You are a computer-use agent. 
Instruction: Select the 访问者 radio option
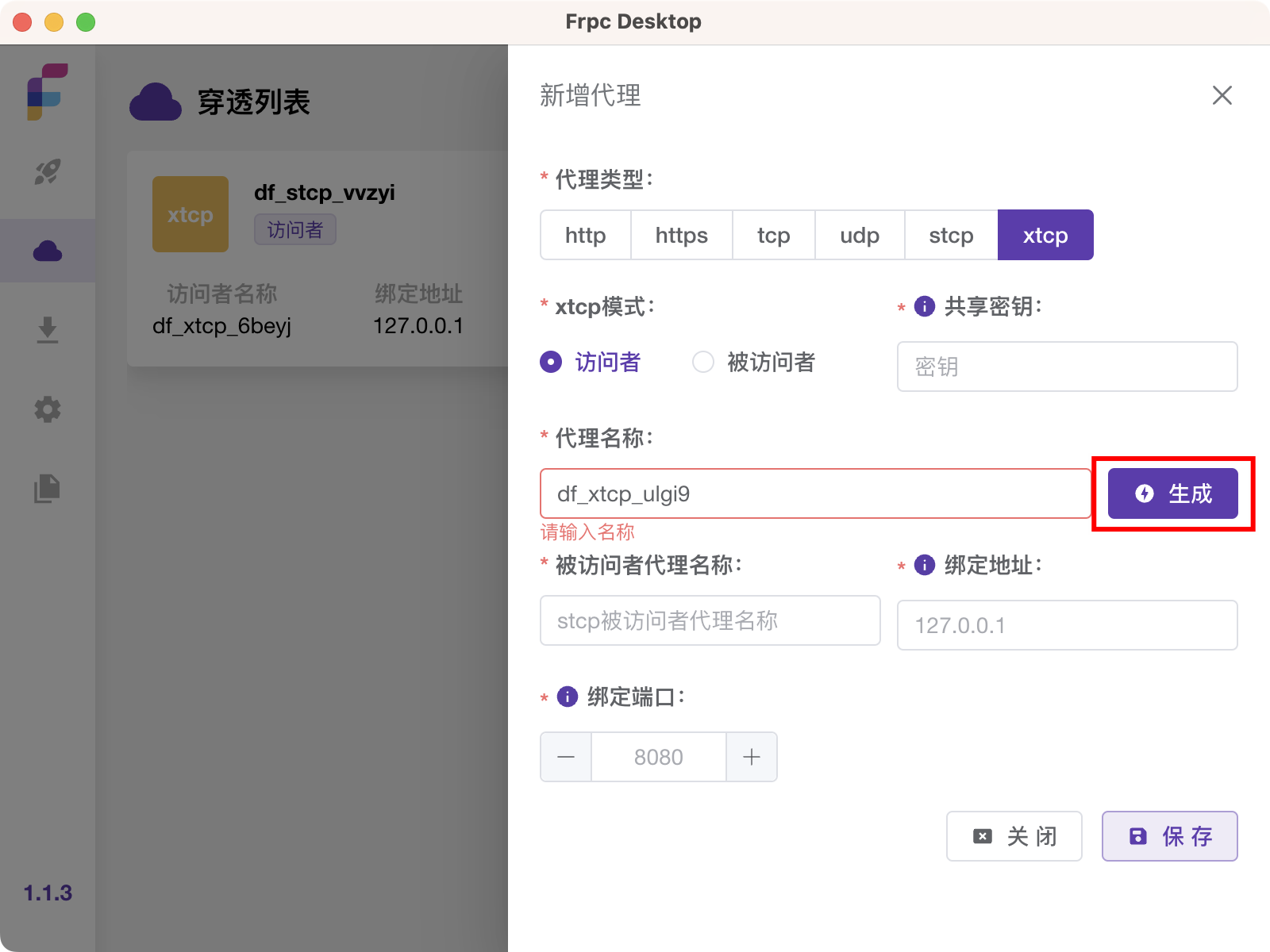click(591, 362)
